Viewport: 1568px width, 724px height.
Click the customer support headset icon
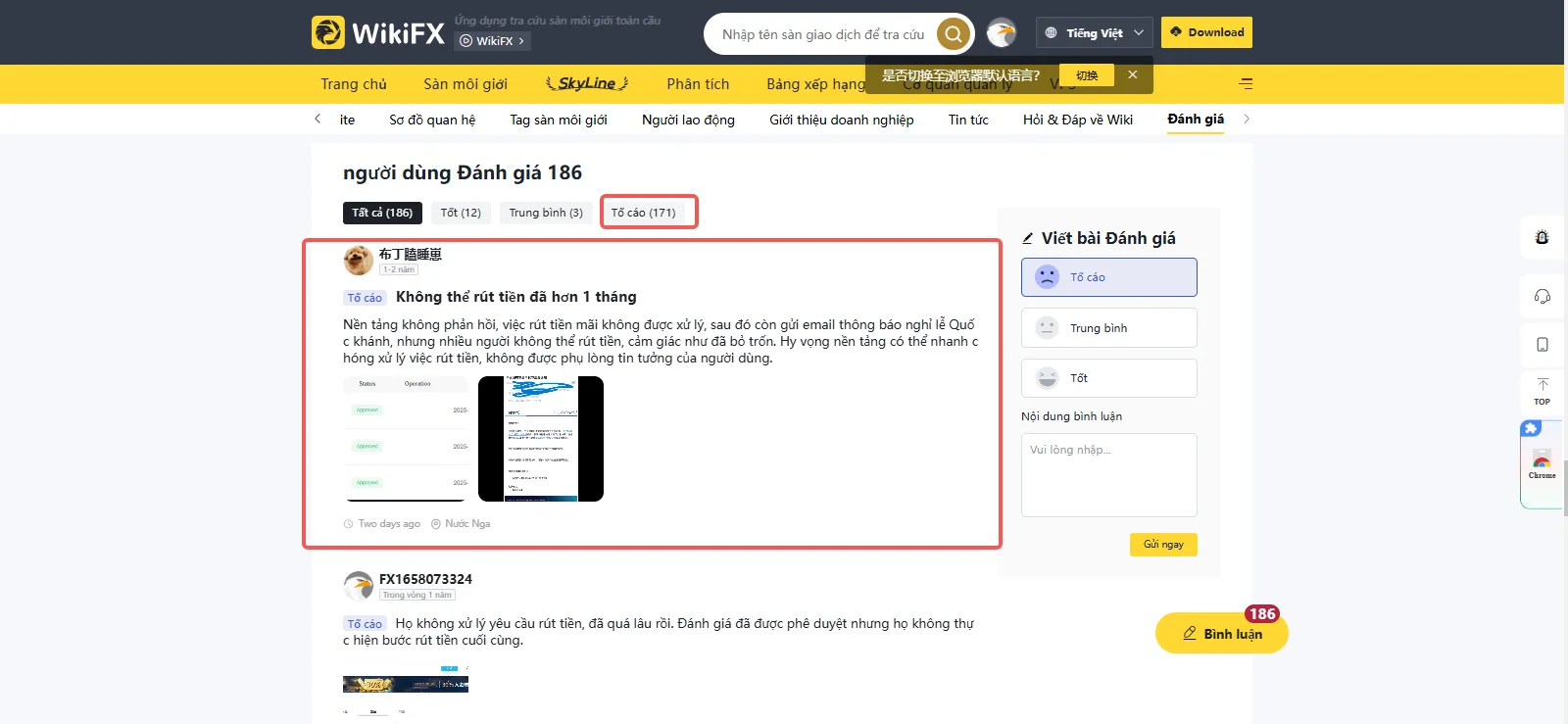pos(1542,296)
